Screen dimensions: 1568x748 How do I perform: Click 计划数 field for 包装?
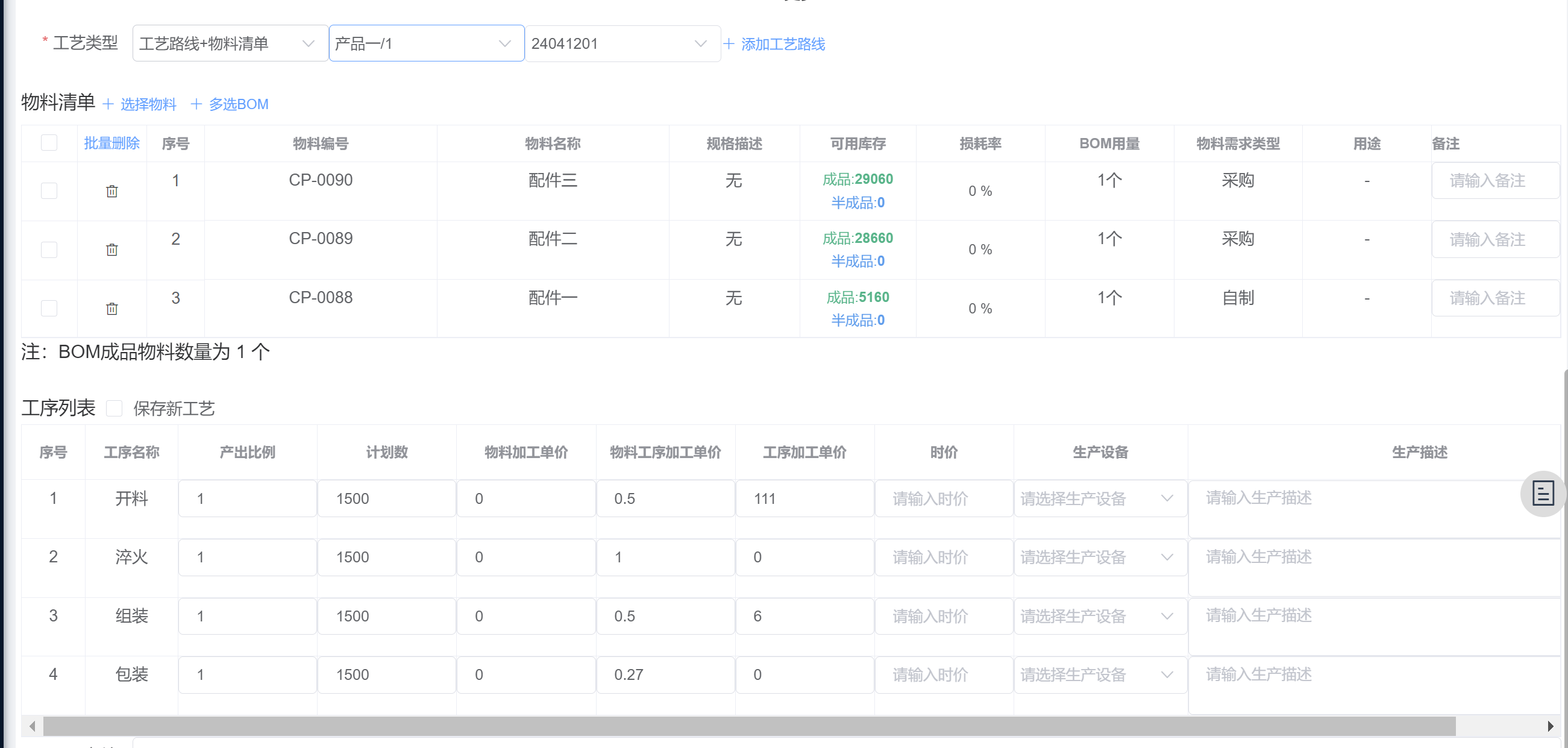pyautogui.click(x=386, y=674)
